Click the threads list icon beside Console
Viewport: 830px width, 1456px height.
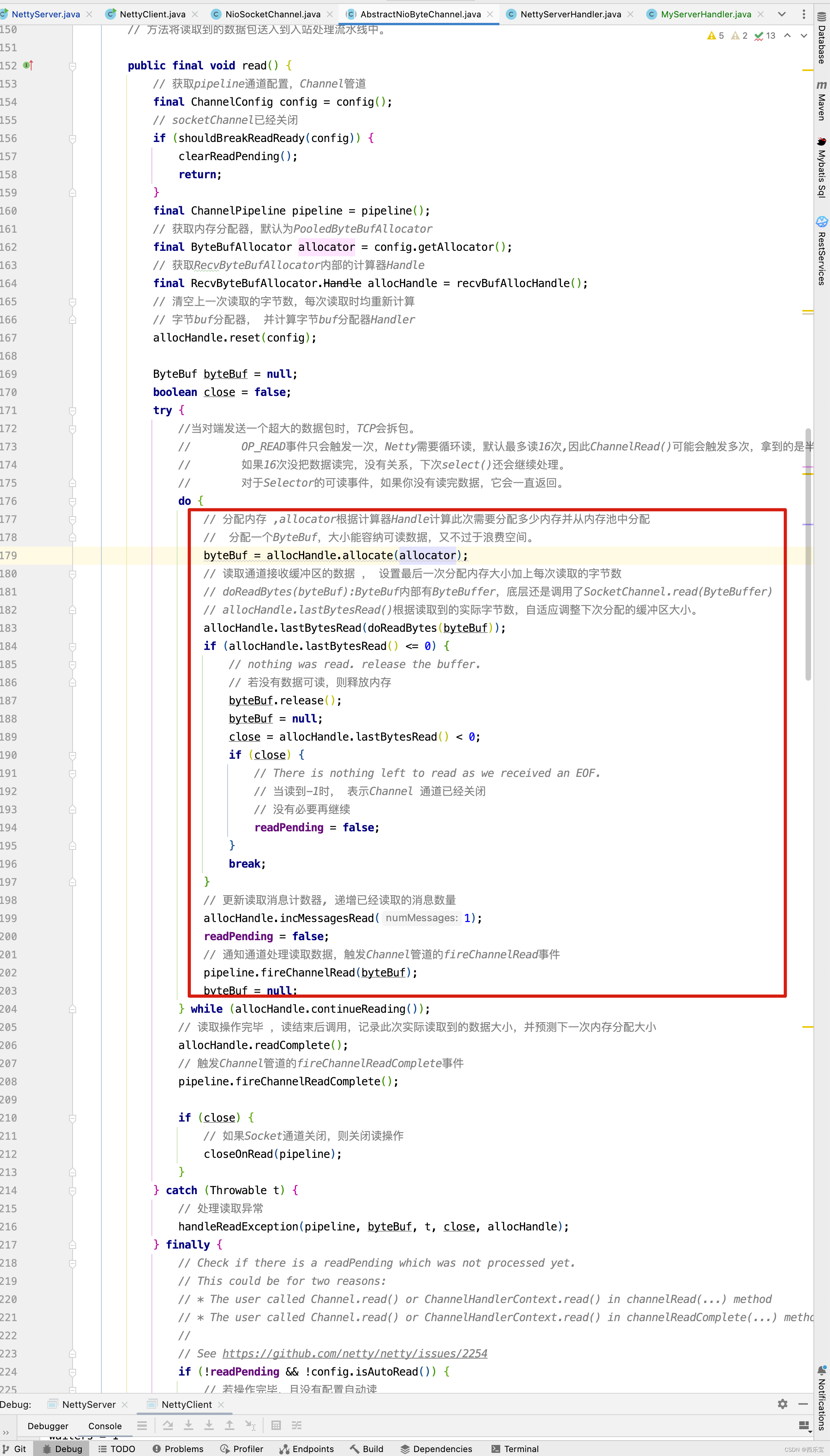142,1425
